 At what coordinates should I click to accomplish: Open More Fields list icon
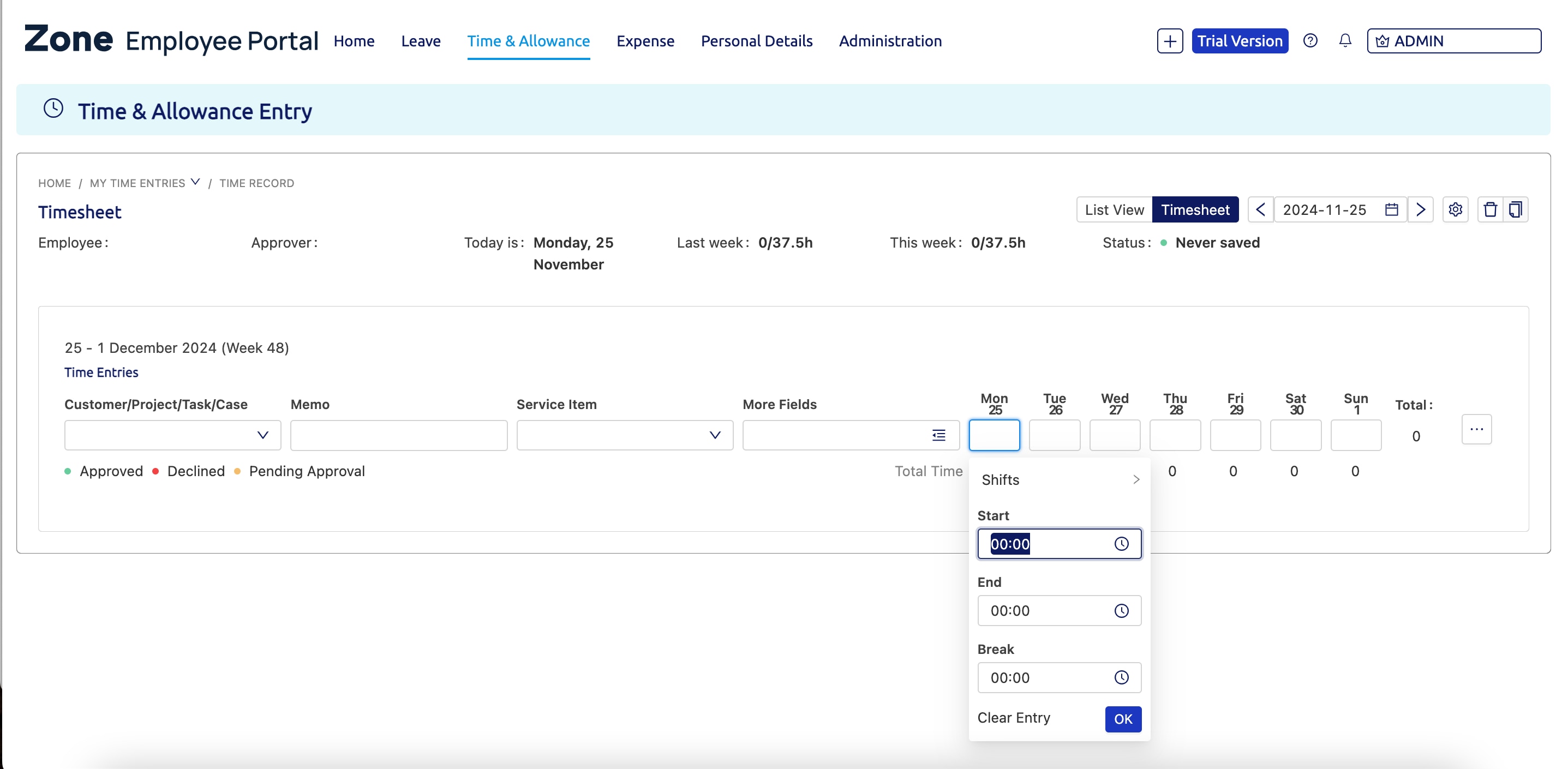938,435
